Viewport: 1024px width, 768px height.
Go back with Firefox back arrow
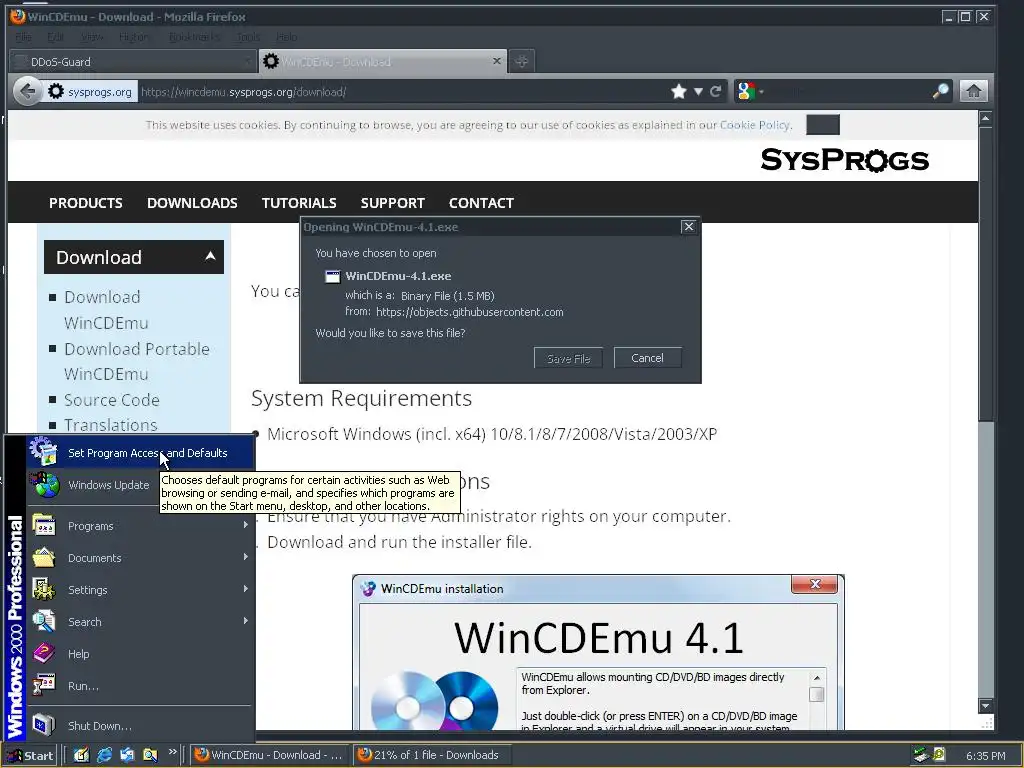click(27, 91)
